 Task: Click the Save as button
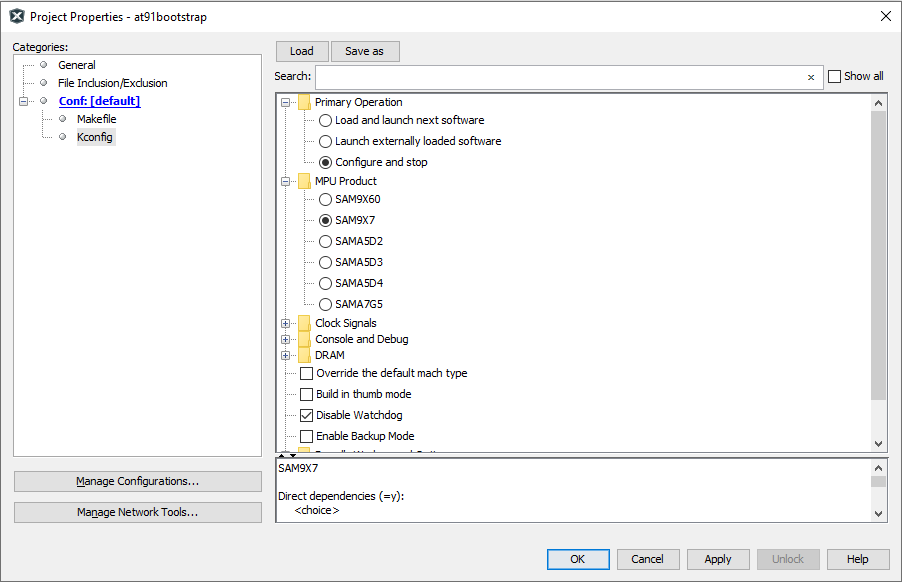click(x=364, y=51)
